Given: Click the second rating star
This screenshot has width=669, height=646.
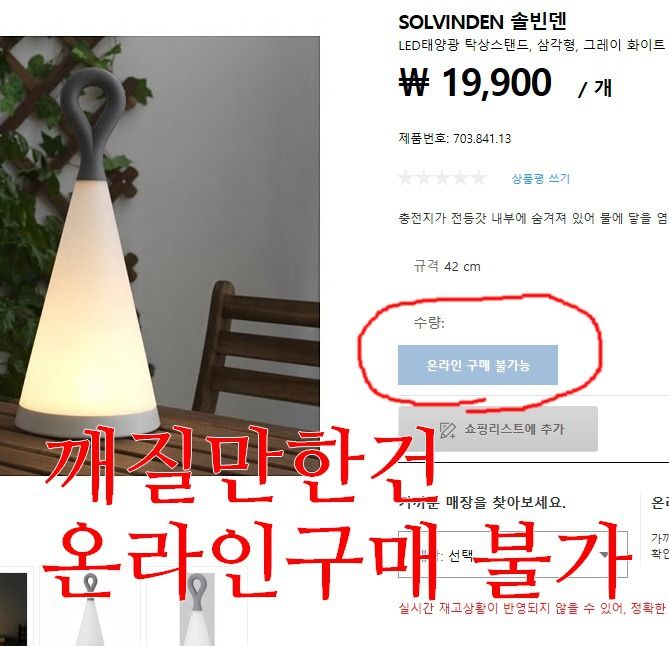Looking at the screenshot, I should tap(424, 178).
